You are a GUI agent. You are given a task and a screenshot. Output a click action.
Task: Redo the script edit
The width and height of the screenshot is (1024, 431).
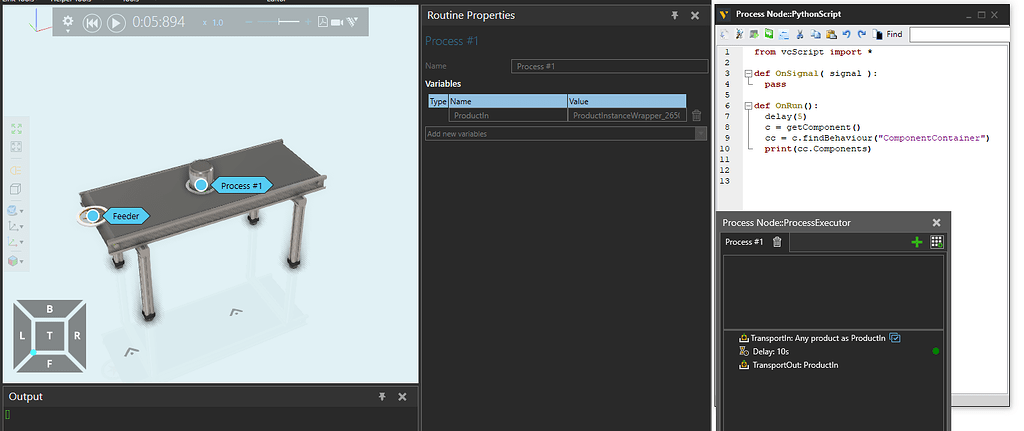pyautogui.click(x=860, y=34)
